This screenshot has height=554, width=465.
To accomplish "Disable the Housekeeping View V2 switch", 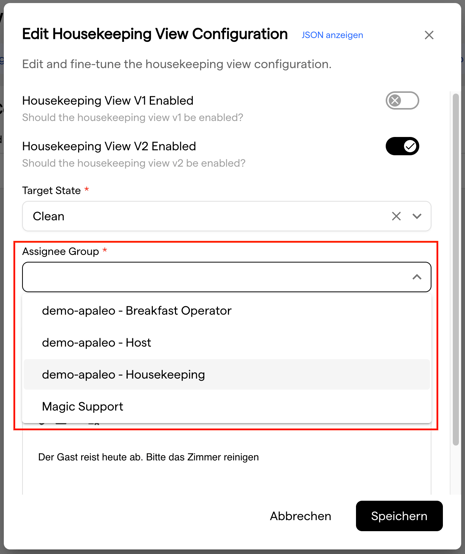I will [402, 146].
